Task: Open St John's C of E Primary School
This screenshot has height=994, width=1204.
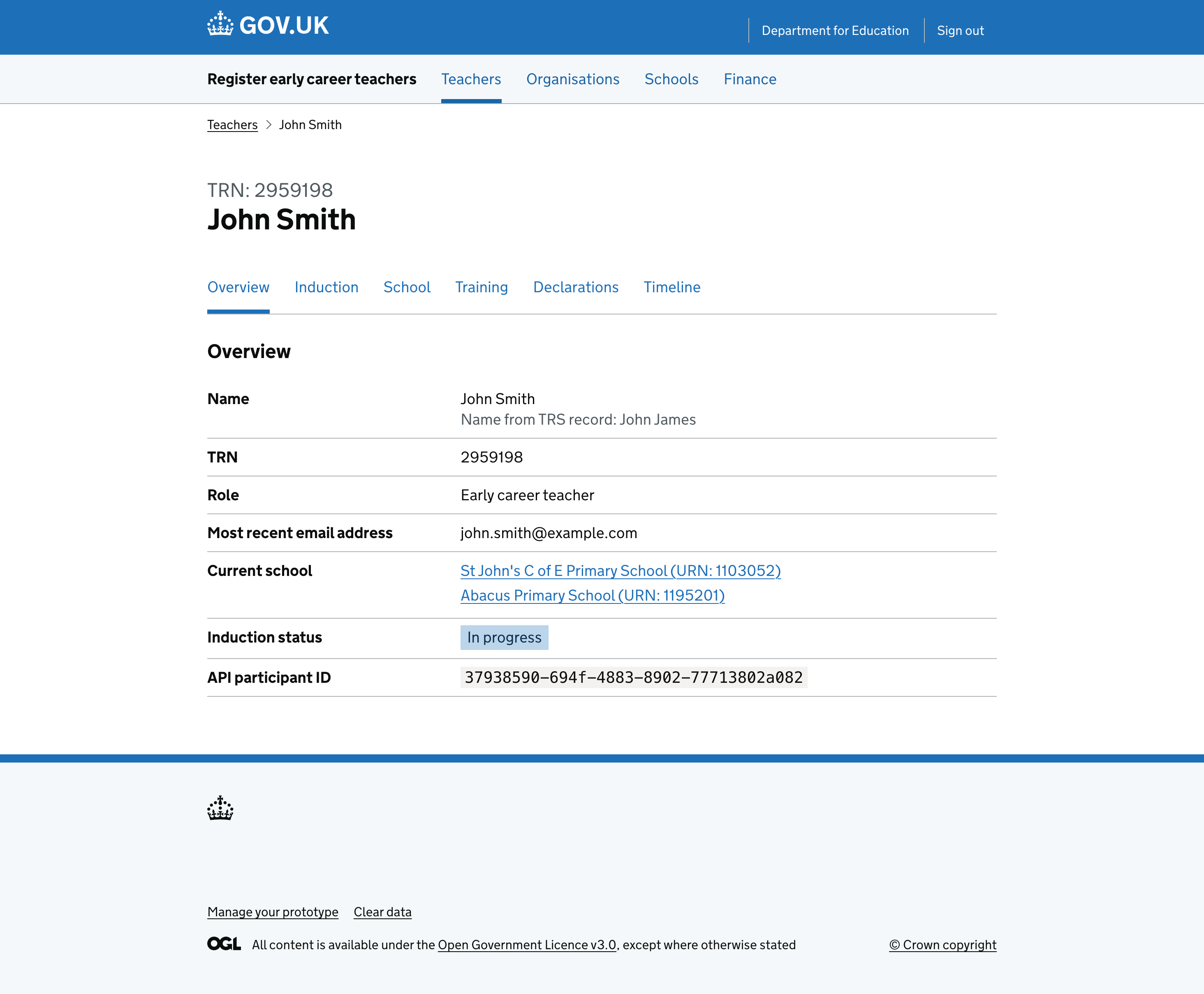Action: (621, 571)
